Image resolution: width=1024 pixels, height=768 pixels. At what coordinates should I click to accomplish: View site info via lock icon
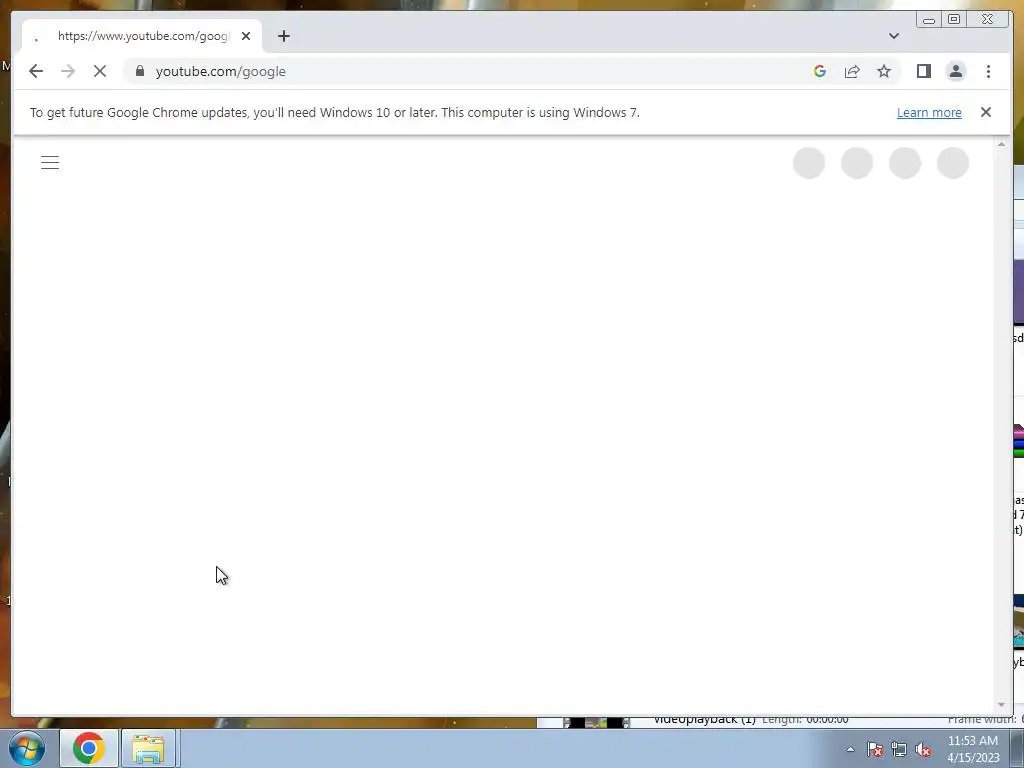pyautogui.click(x=140, y=71)
